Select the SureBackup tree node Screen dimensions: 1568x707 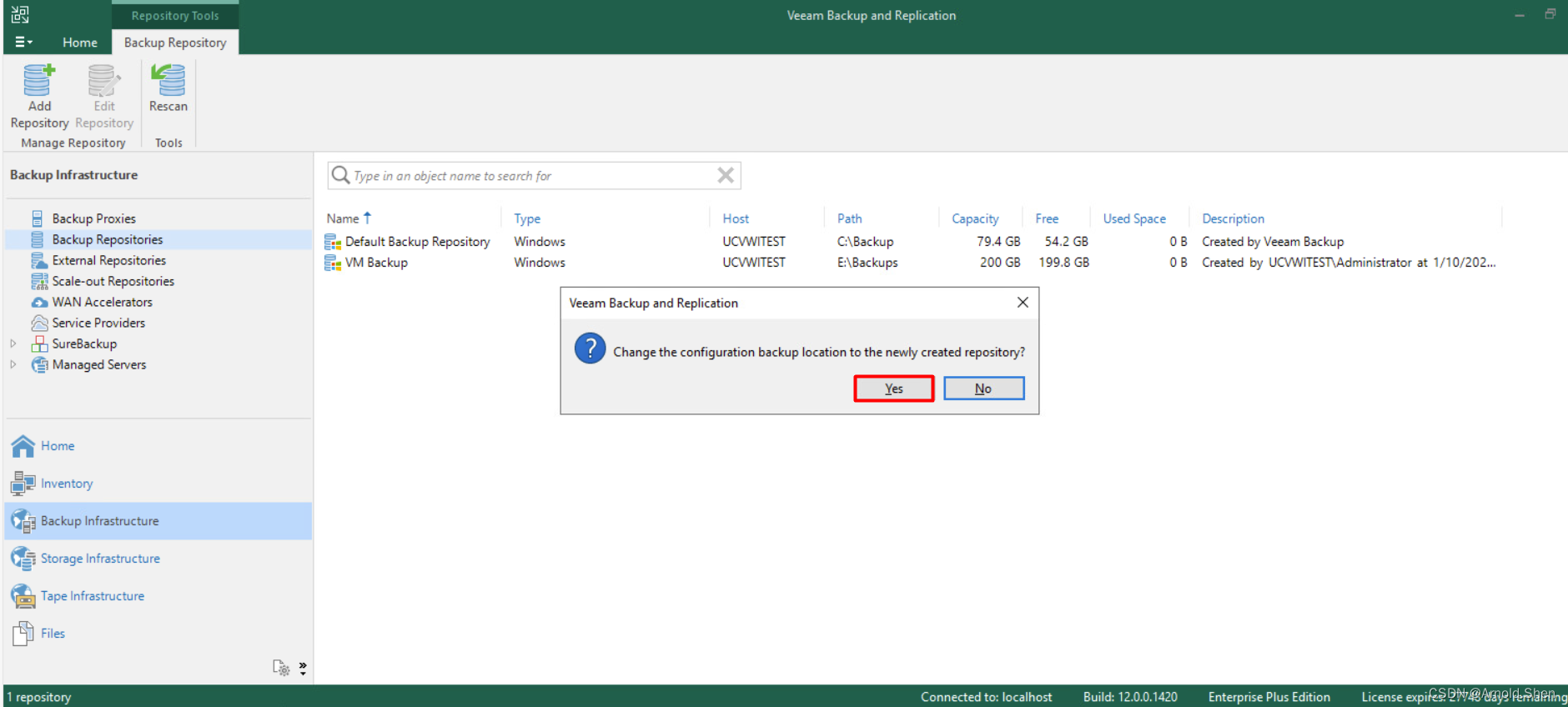pos(84,343)
